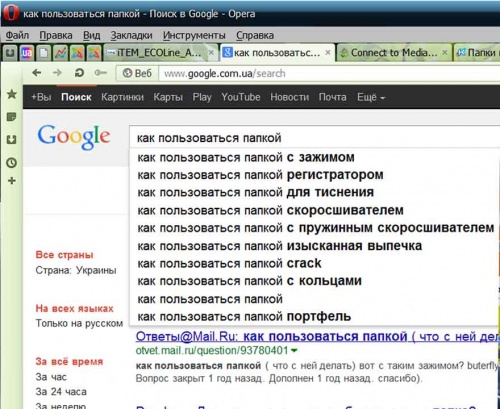Choose suggestion 'с кольцами'

315,281
